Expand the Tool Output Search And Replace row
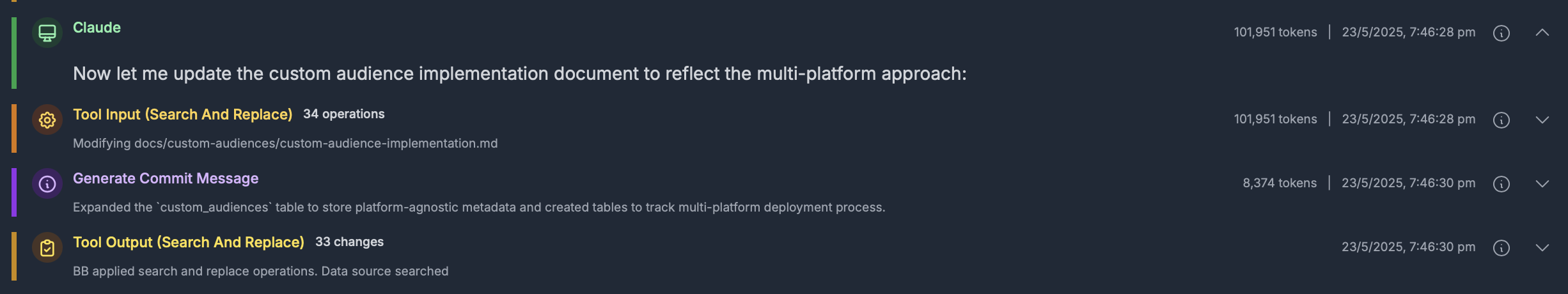 [x=1542, y=247]
